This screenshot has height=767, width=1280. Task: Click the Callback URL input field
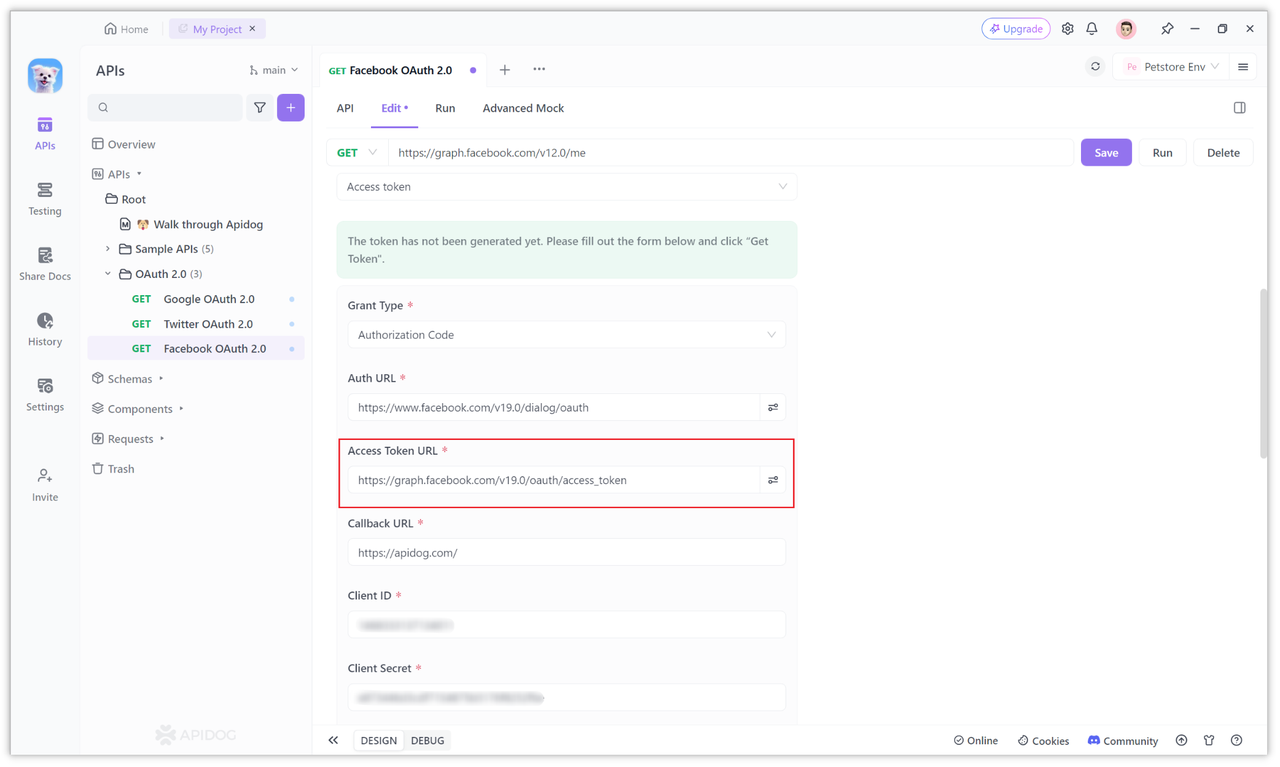click(567, 552)
